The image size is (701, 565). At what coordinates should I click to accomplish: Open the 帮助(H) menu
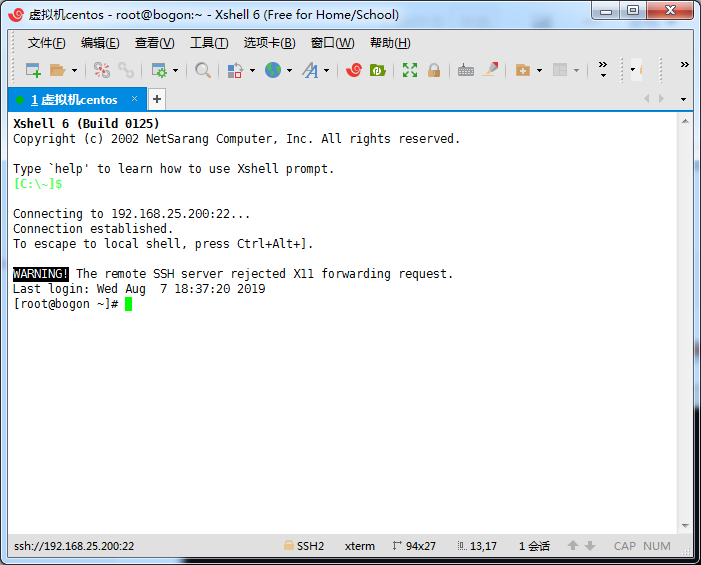click(390, 43)
